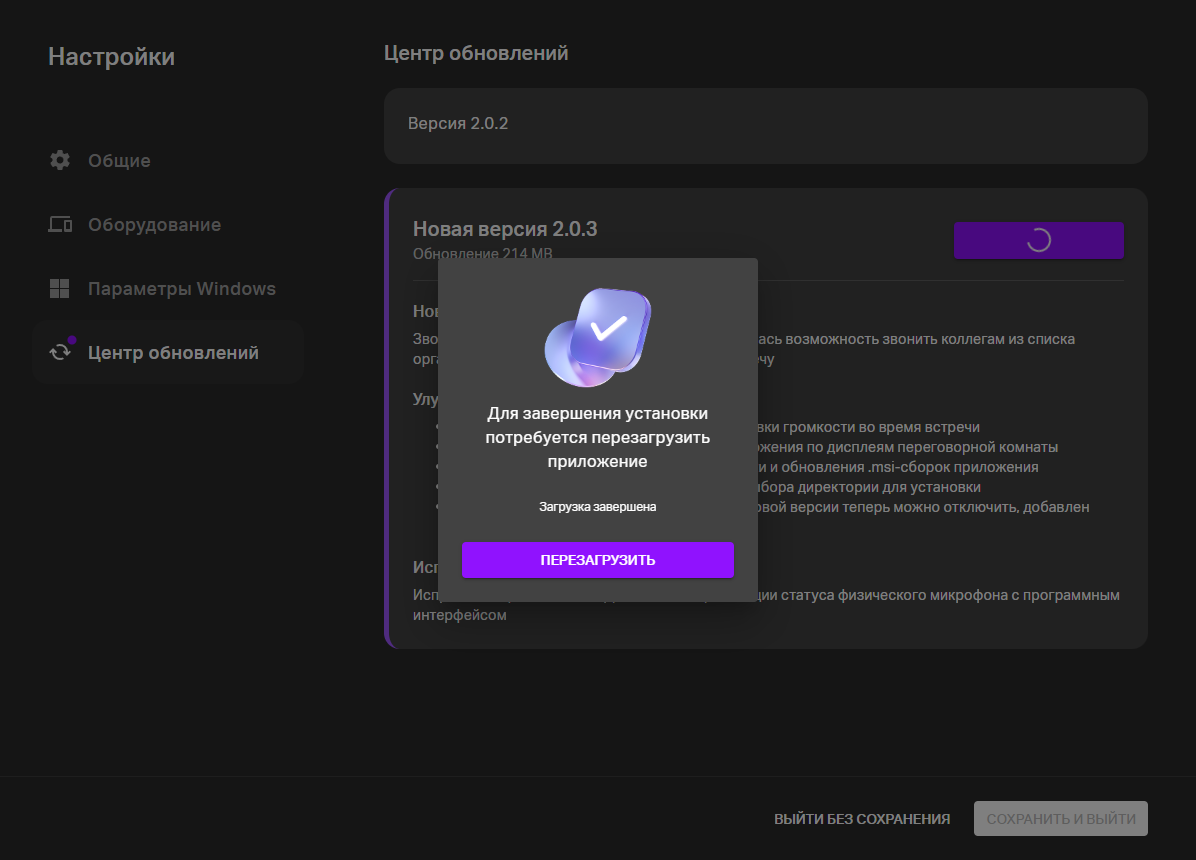Image resolution: width=1196 pixels, height=860 pixels.
Task: Click the Версия 2.0.2 card
Action: [765, 125]
